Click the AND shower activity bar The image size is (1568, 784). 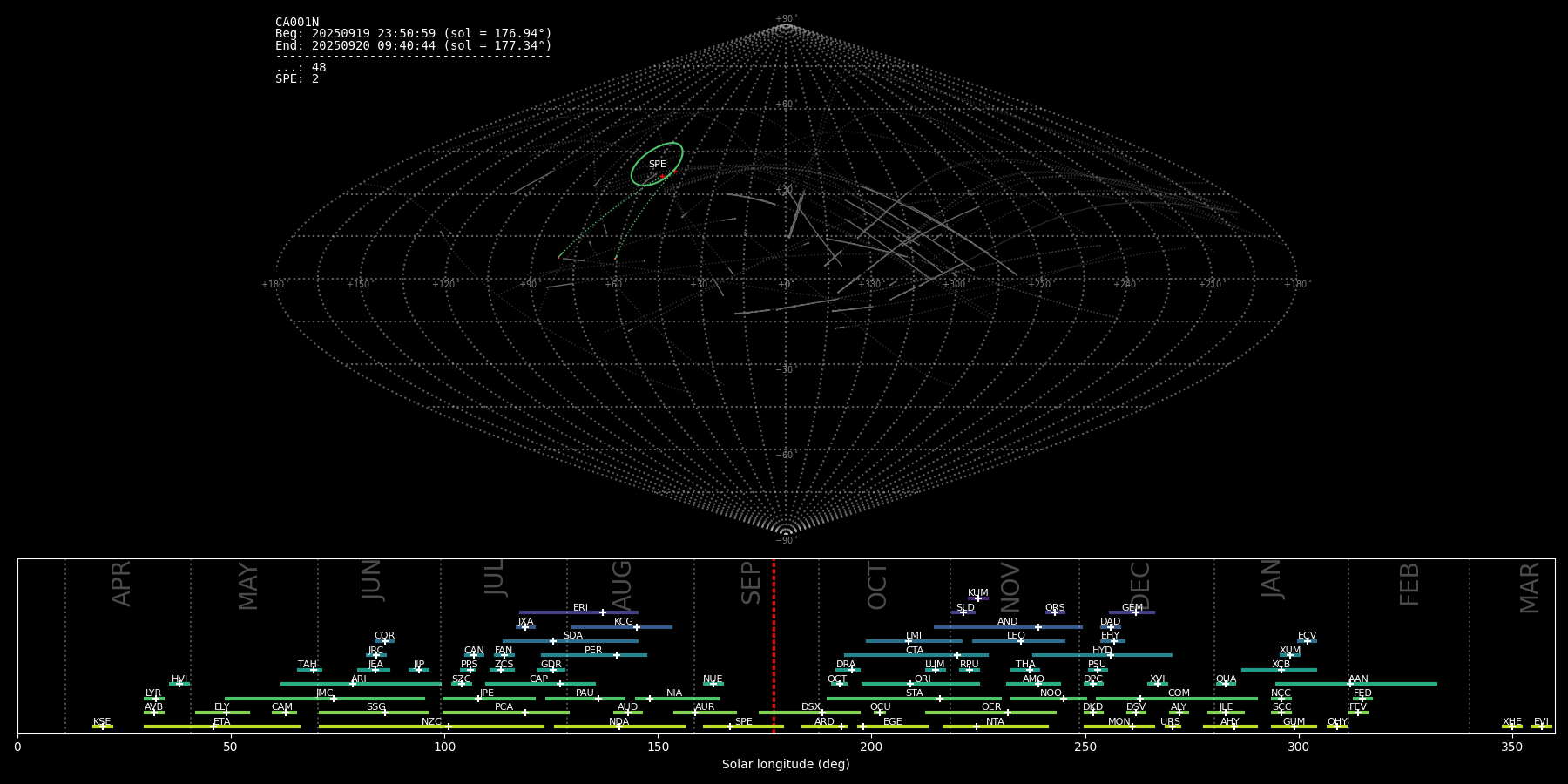pyautogui.click(x=1008, y=627)
